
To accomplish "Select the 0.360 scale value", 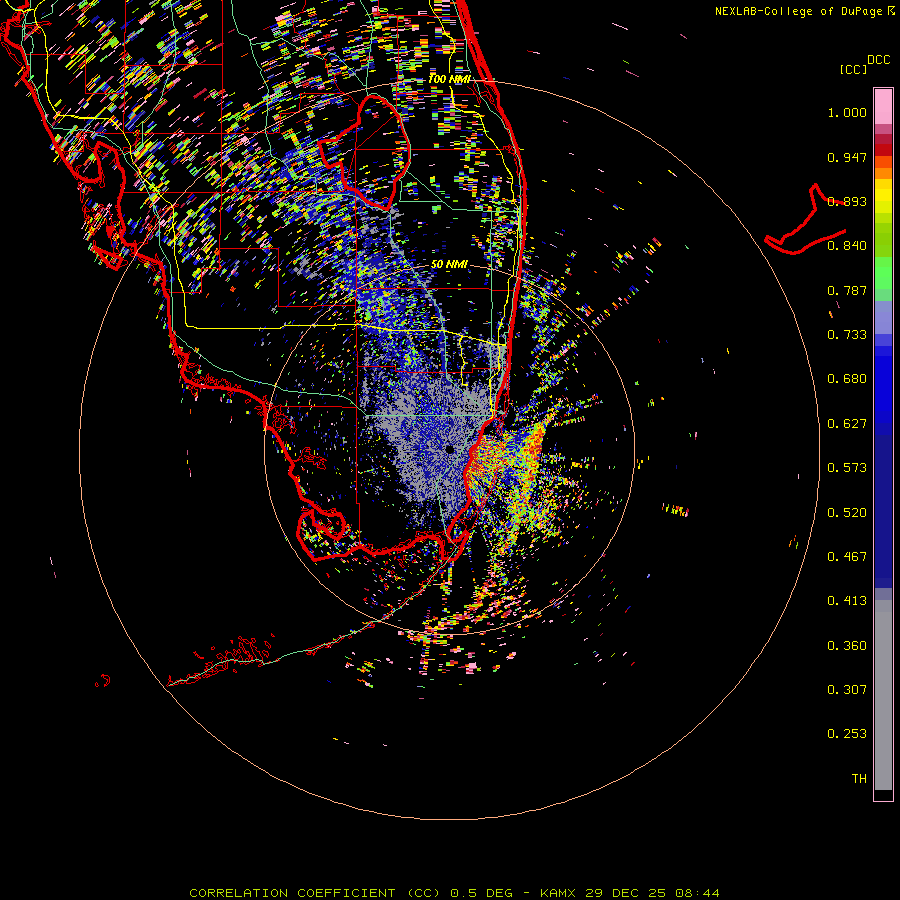I will coord(847,646).
